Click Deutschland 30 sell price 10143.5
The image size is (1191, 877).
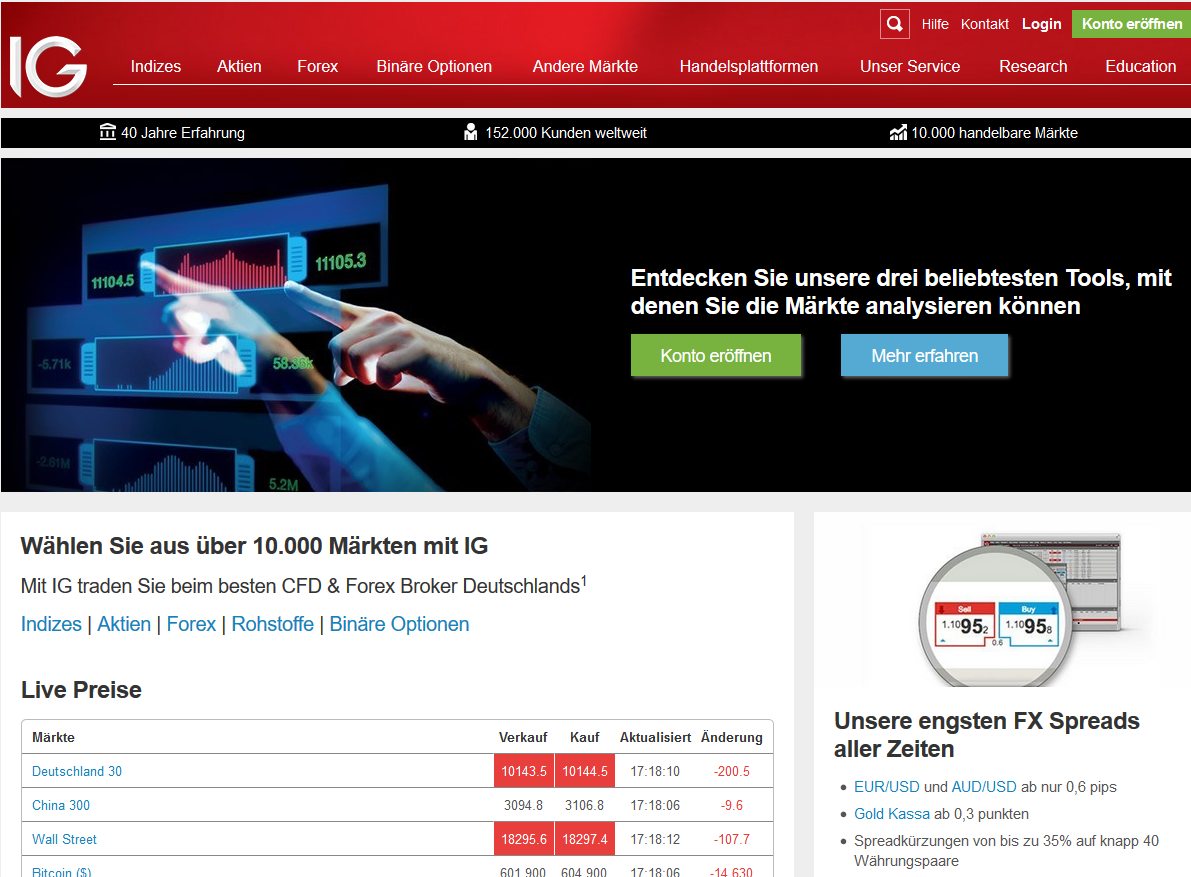(524, 771)
